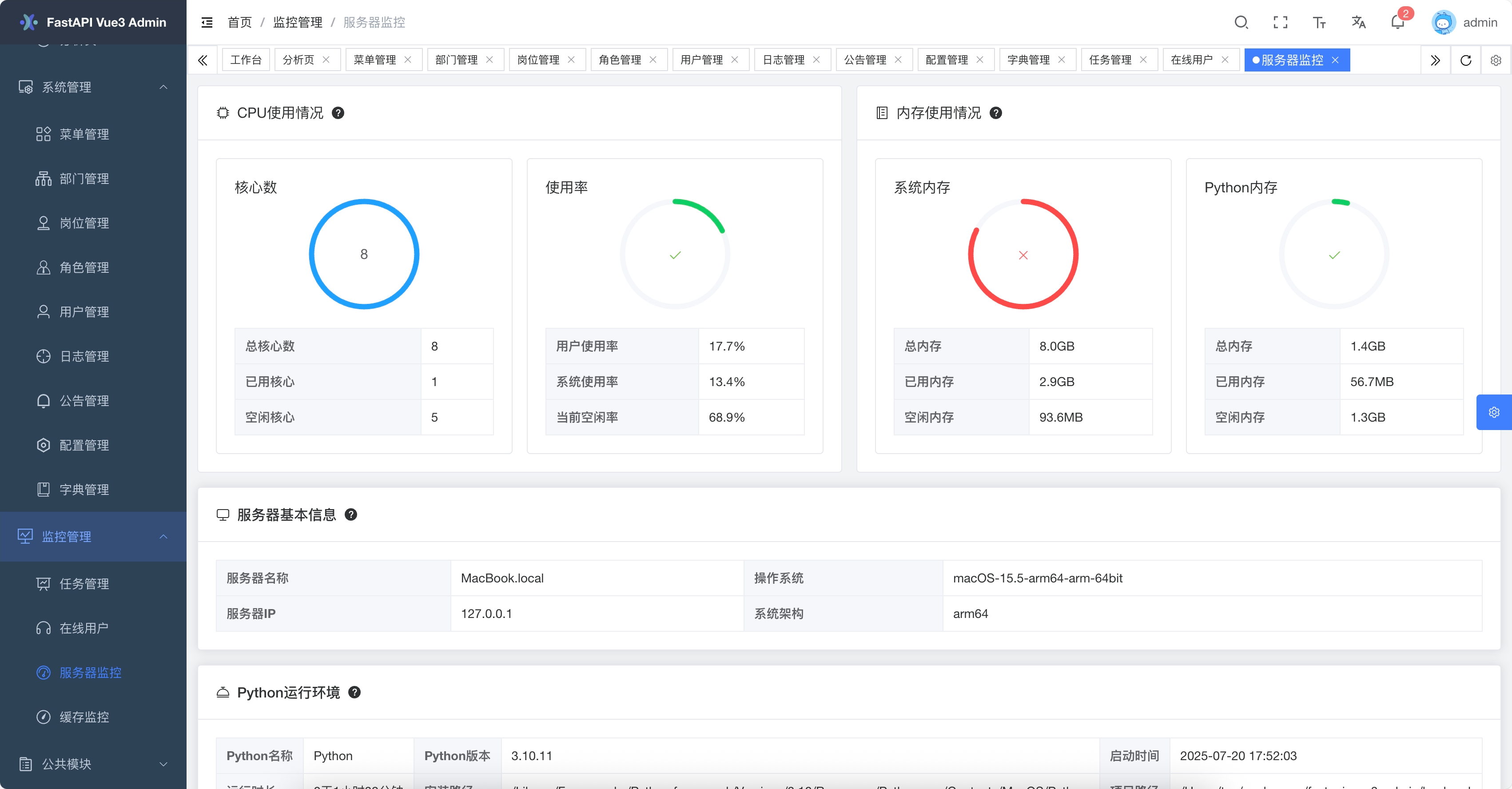Open the admin user dropdown
The width and height of the screenshot is (1512, 789).
1464,22
